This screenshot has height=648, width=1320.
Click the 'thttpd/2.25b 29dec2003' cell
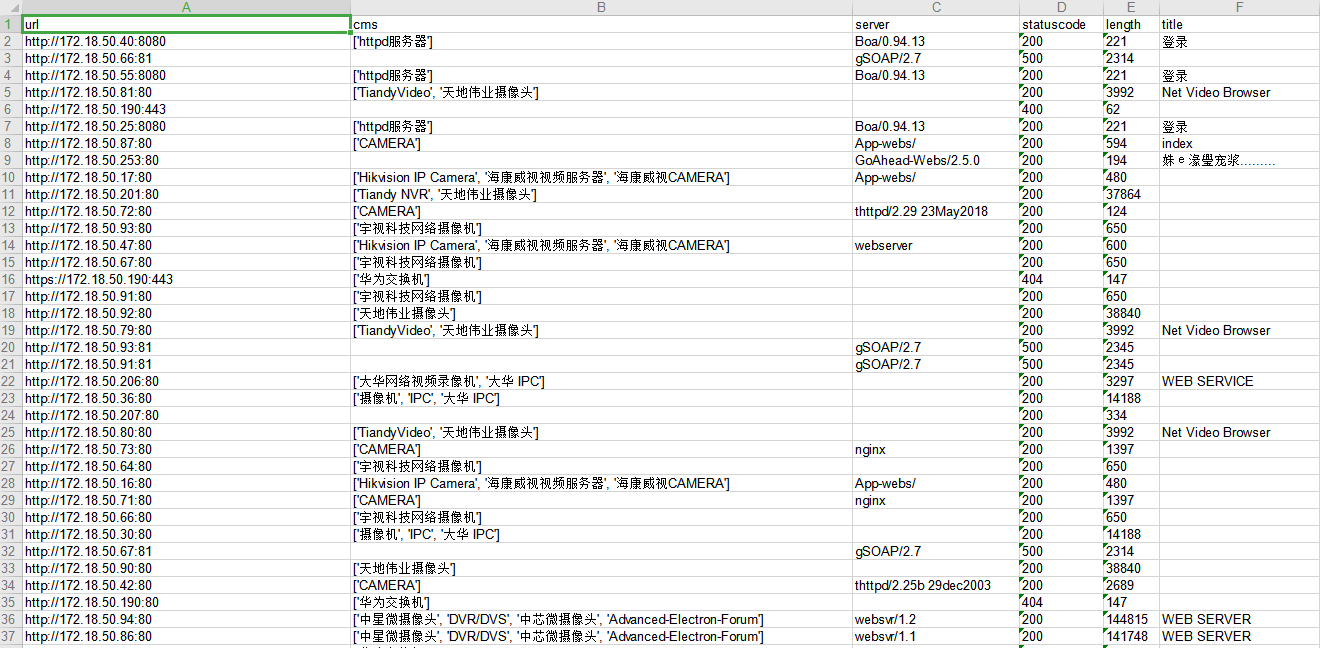click(x=935, y=585)
